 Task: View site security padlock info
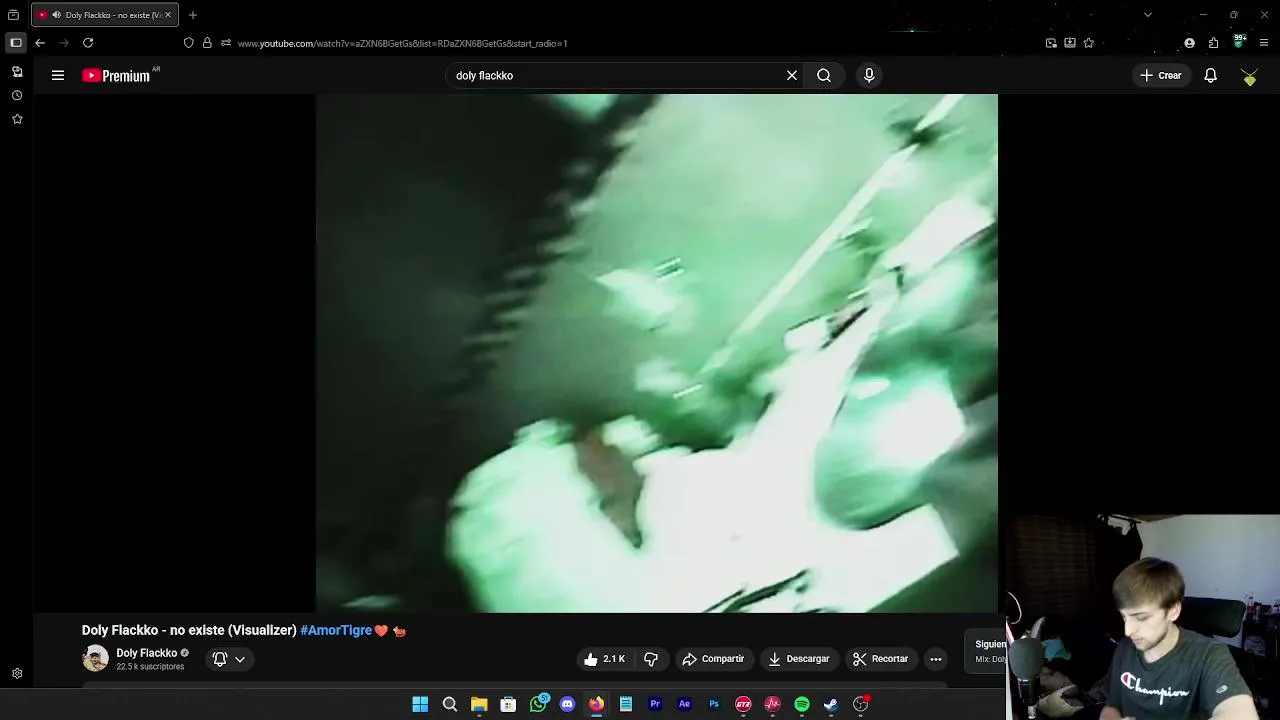[207, 43]
